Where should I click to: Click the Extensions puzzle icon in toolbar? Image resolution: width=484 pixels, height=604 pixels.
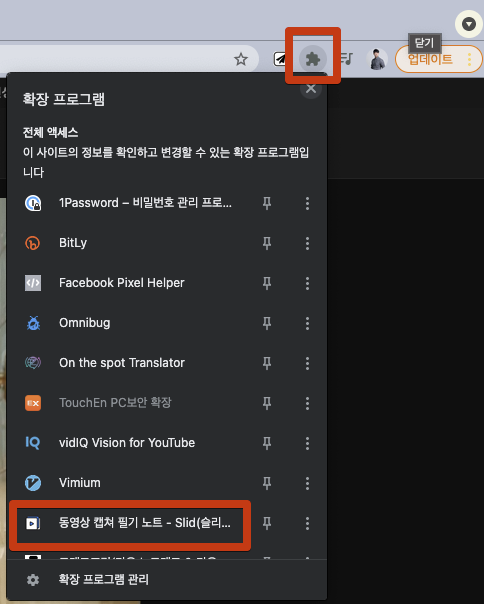(x=313, y=59)
